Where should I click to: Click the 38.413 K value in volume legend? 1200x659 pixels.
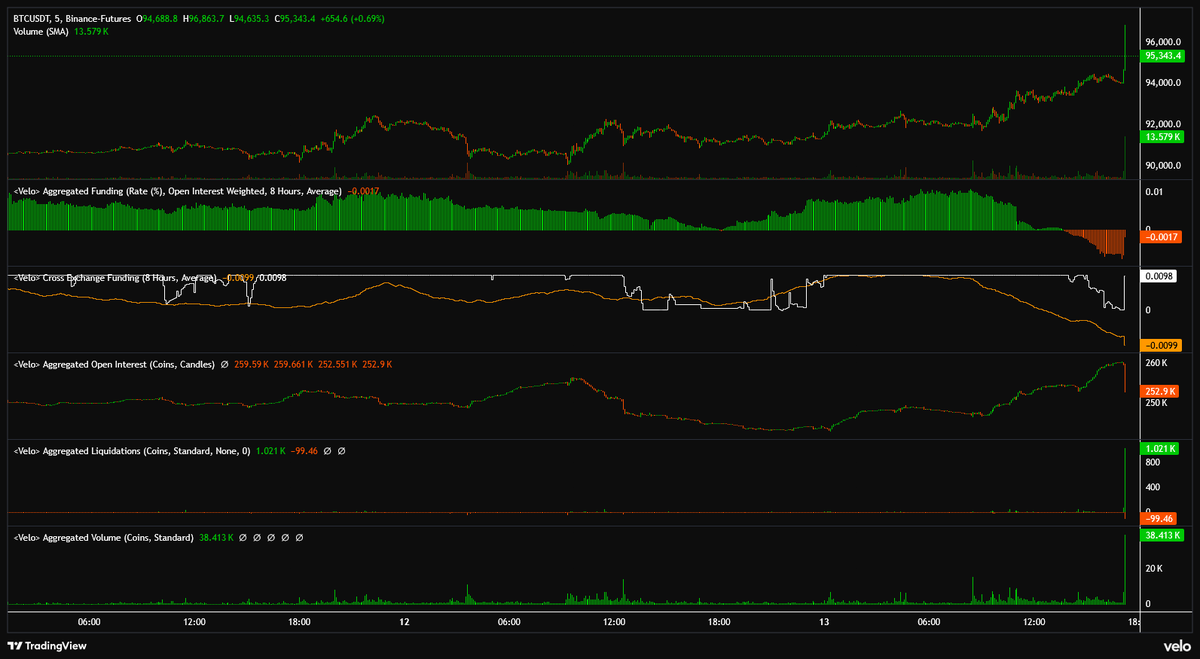tap(216, 538)
